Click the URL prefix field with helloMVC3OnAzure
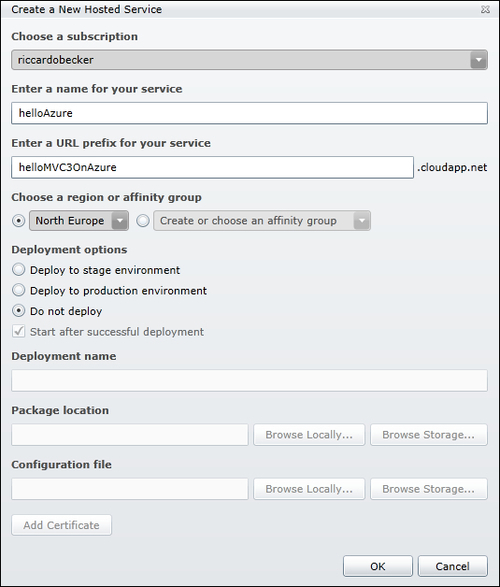 coord(212,167)
